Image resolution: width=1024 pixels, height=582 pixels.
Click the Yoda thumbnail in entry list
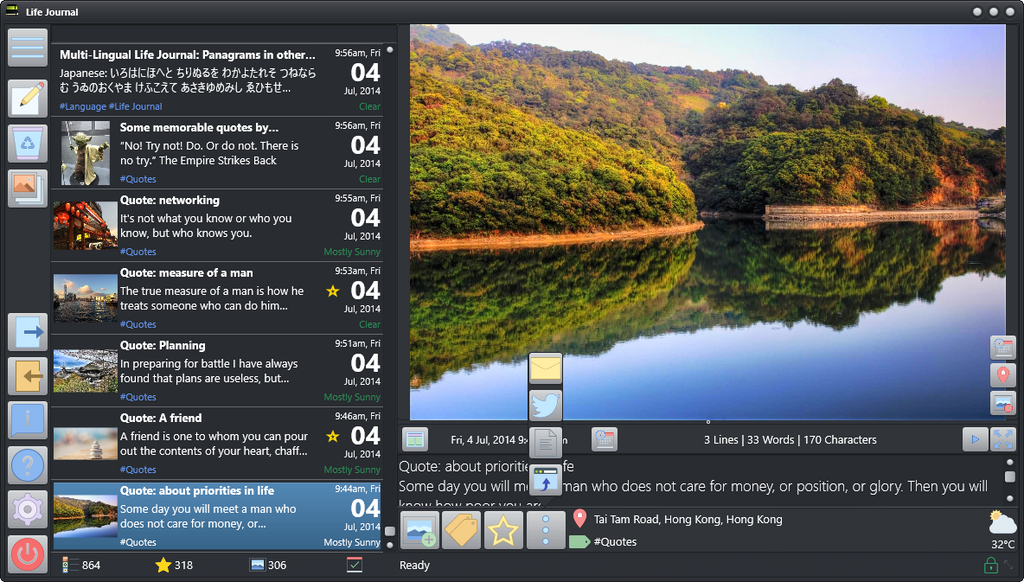tap(85, 153)
